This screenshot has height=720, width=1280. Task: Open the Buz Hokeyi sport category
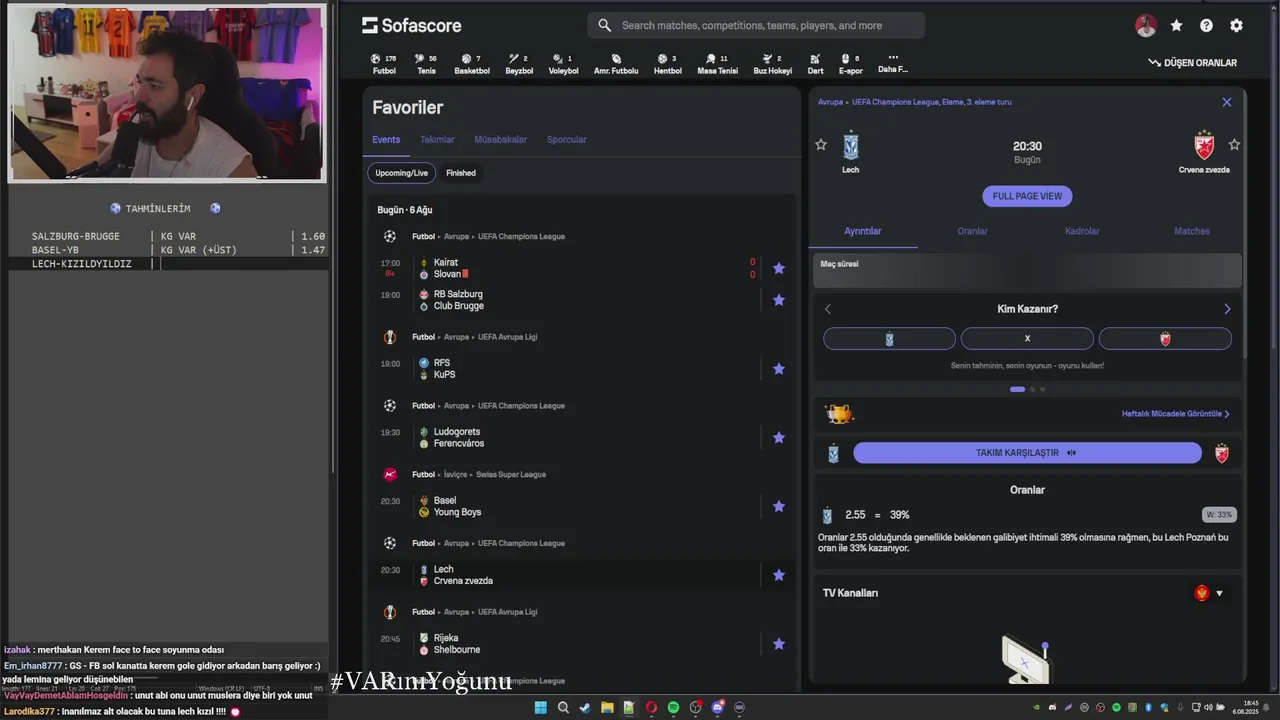[772, 64]
